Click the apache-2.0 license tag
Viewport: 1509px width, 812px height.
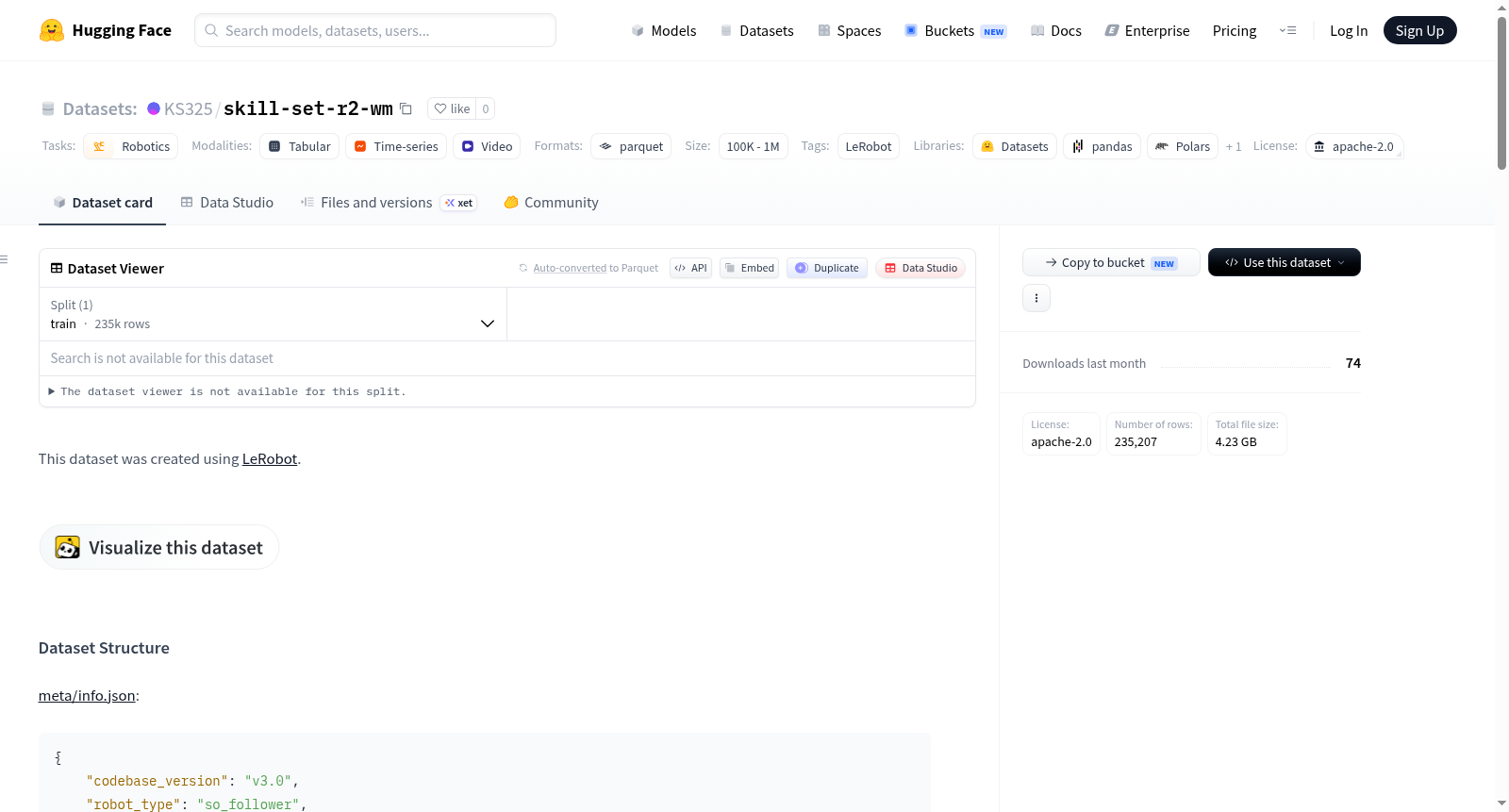click(1354, 146)
